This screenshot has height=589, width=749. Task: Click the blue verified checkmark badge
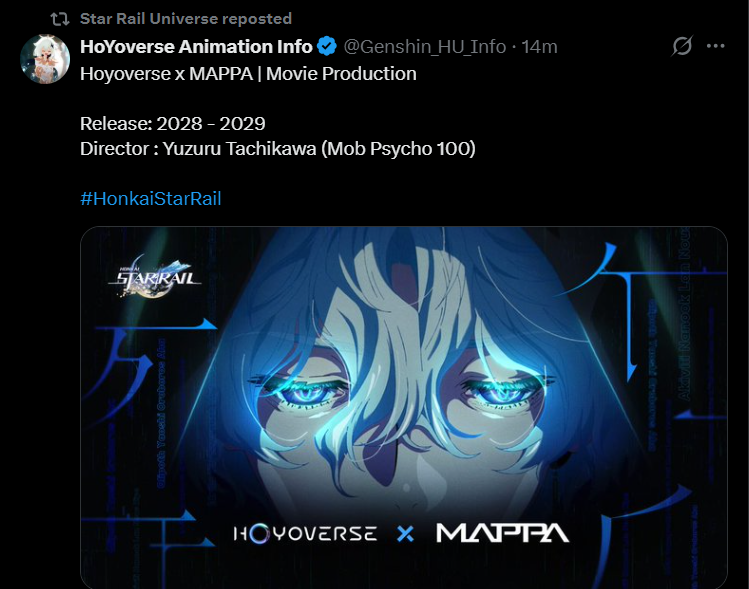coord(327,46)
